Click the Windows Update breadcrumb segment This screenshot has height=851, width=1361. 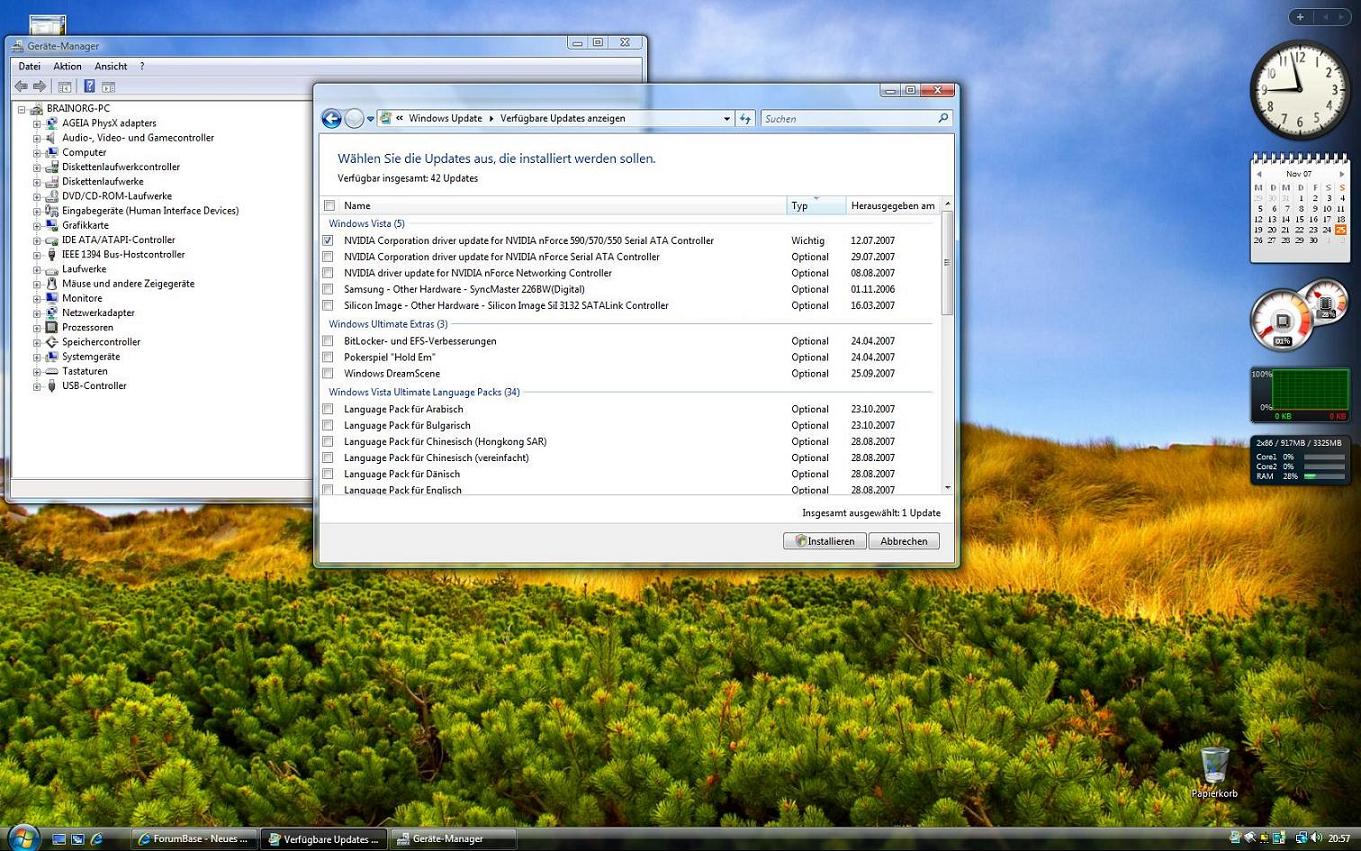tap(445, 118)
